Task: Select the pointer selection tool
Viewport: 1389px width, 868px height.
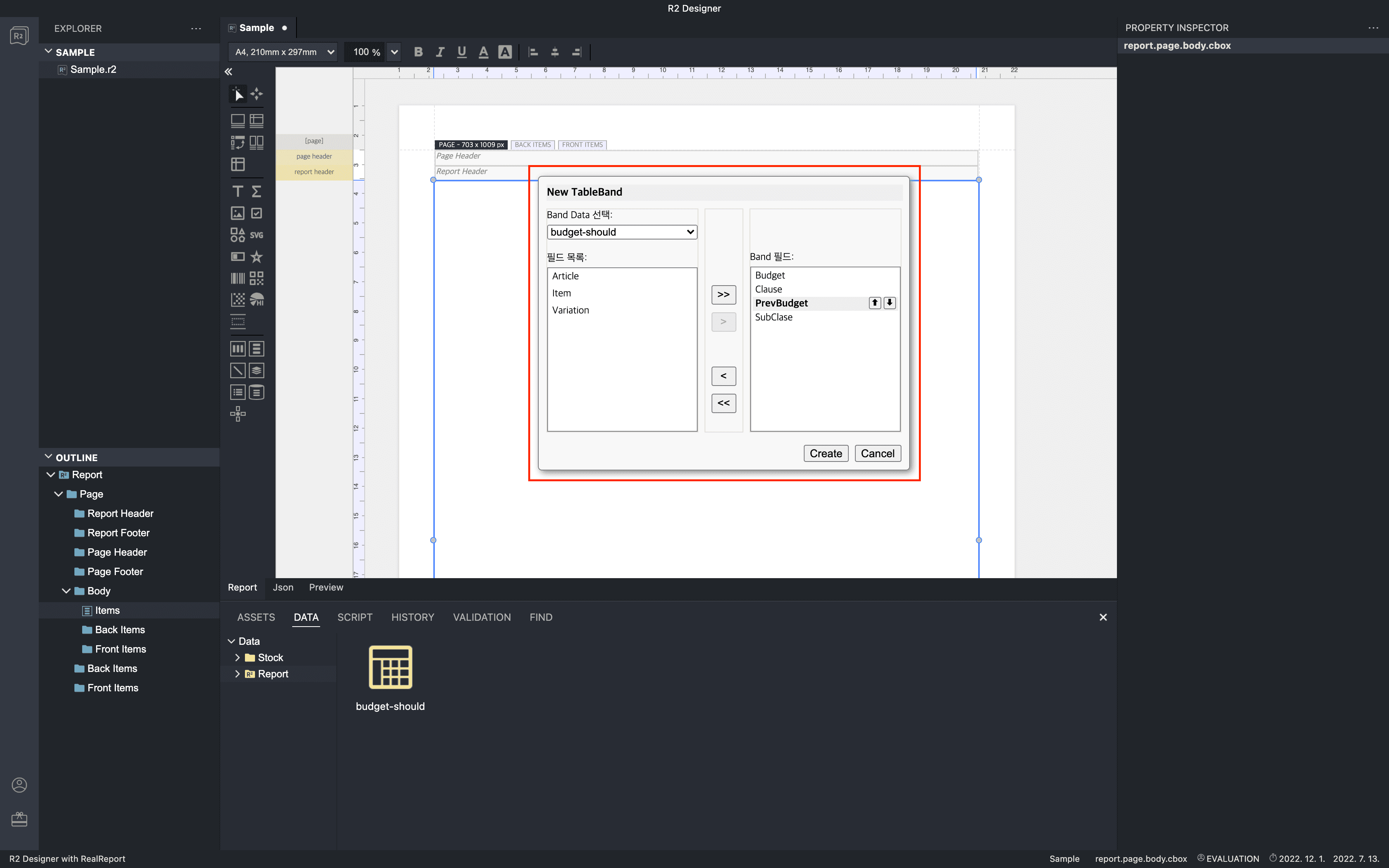Action: point(238,93)
